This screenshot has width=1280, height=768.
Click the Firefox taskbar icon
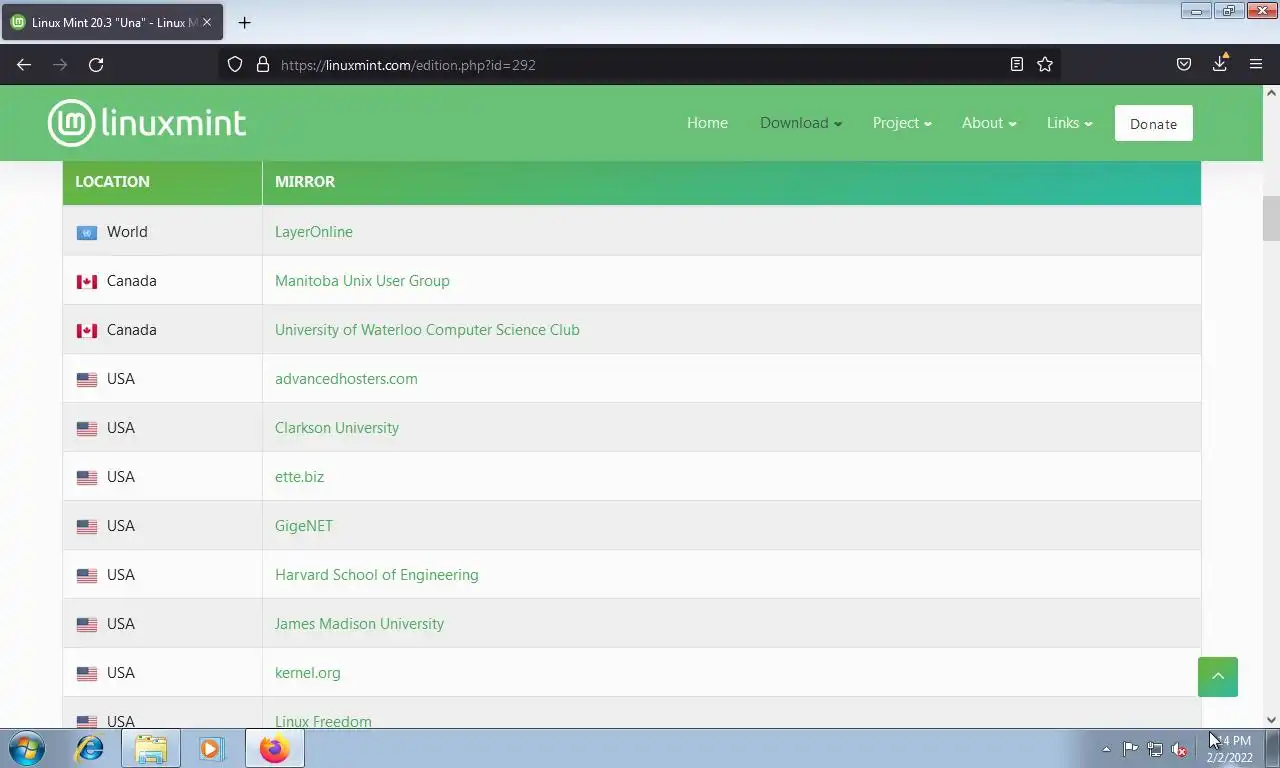point(274,748)
